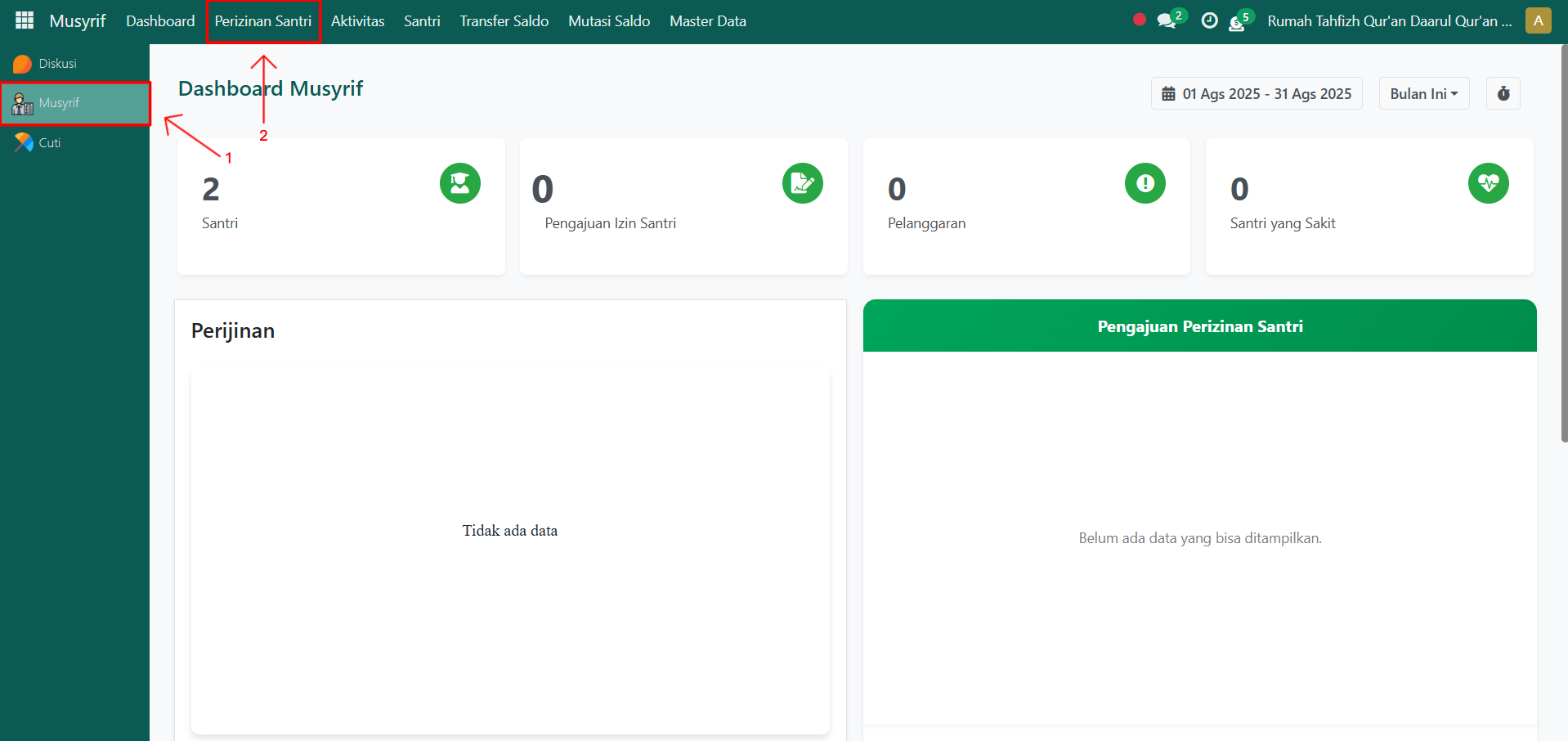Open Diskusi in the sidebar
The image size is (1568, 741).
57,64
